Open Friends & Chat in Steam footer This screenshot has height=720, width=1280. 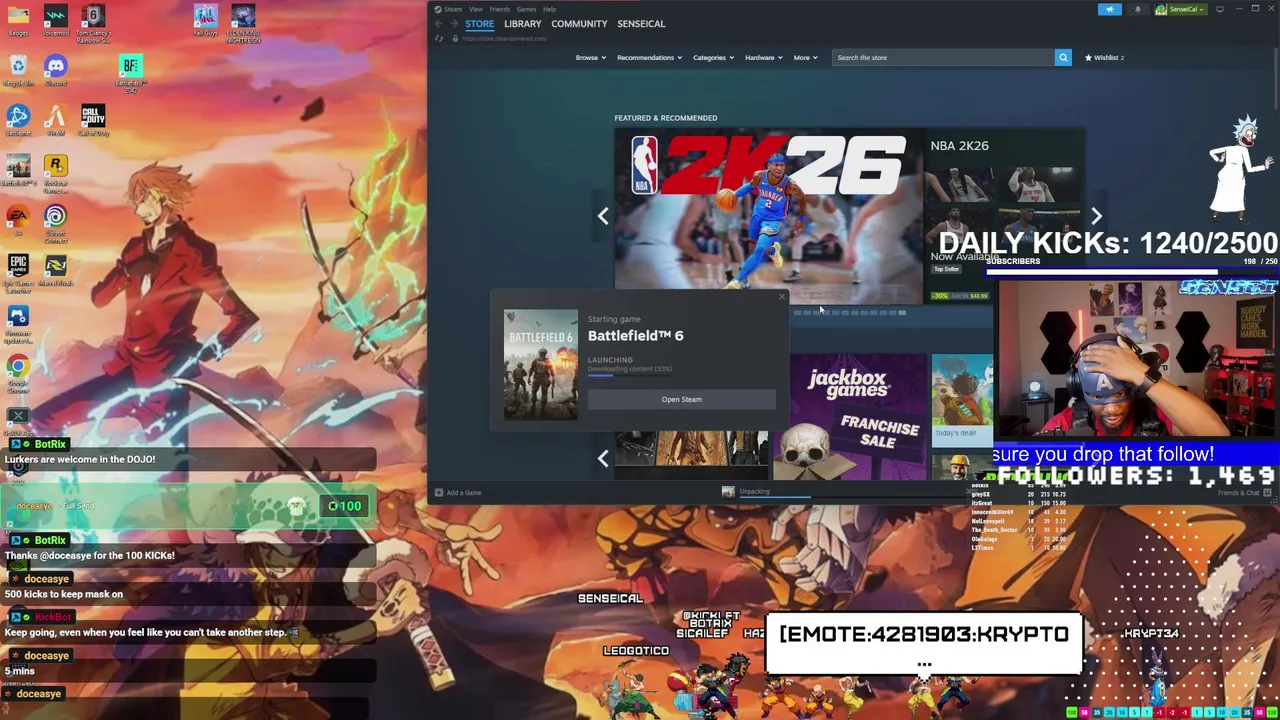1245,492
